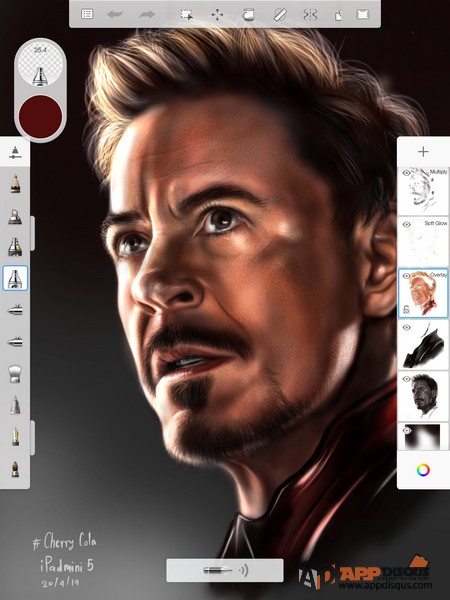Viewport: 450px width, 600px height.
Task: Open the color wheel editor
Action: click(423, 470)
